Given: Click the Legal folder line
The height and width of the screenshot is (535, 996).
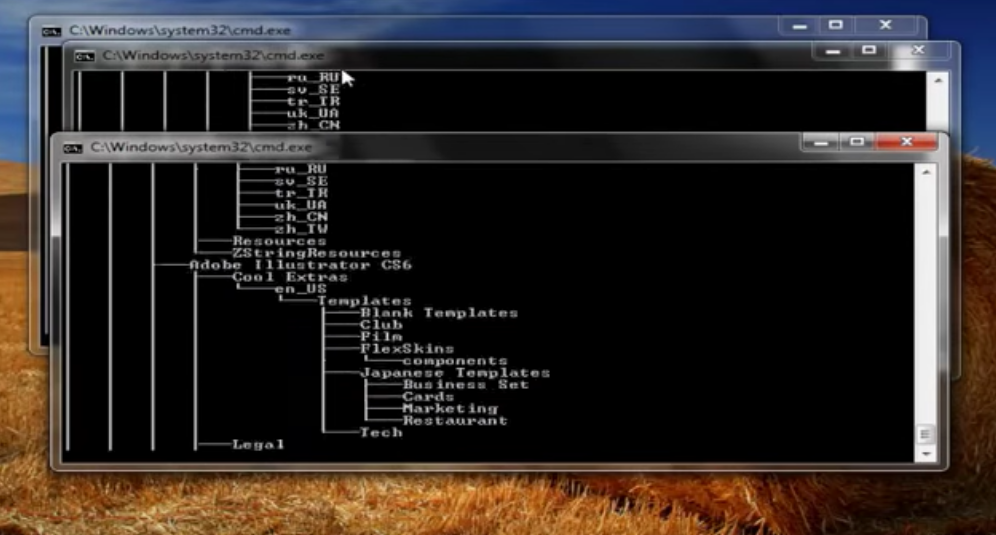Looking at the screenshot, I should click(x=258, y=445).
